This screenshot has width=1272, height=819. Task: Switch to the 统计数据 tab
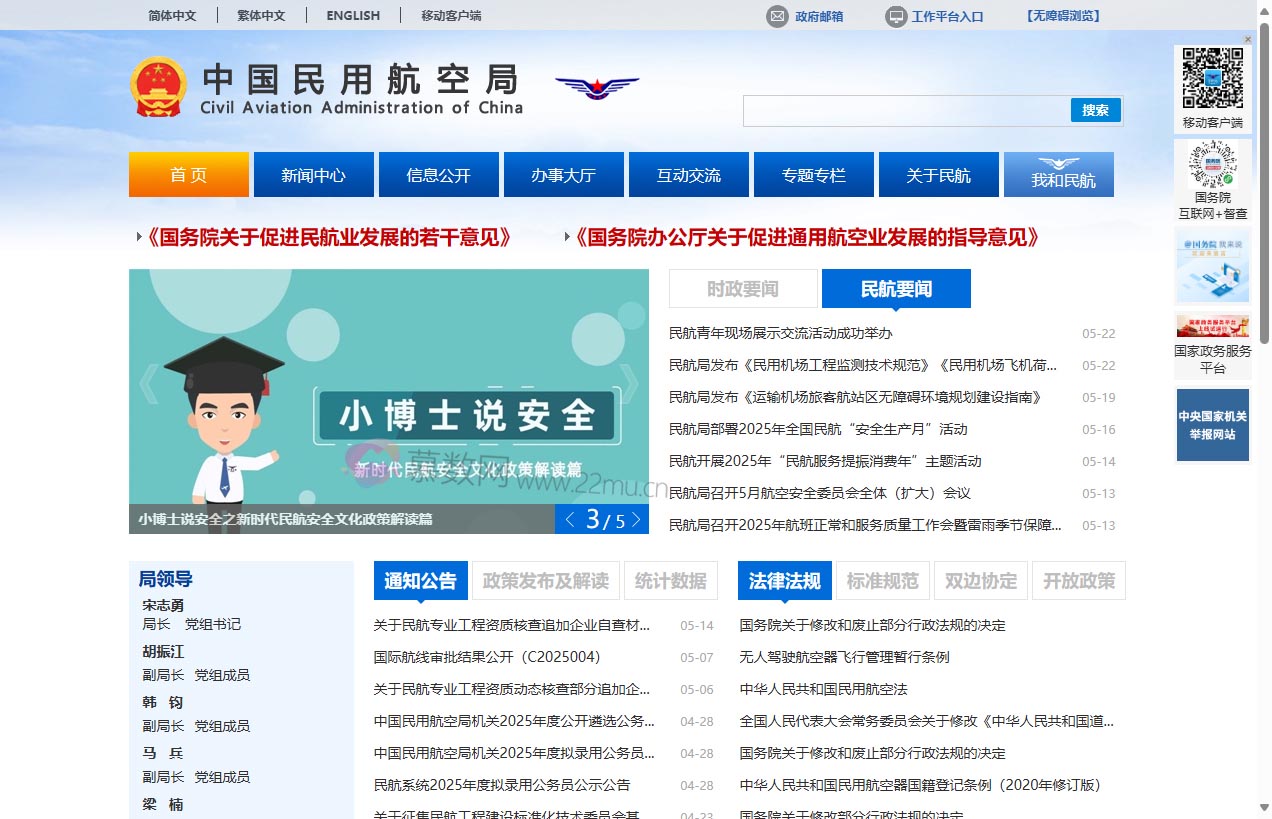coord(670,580)
